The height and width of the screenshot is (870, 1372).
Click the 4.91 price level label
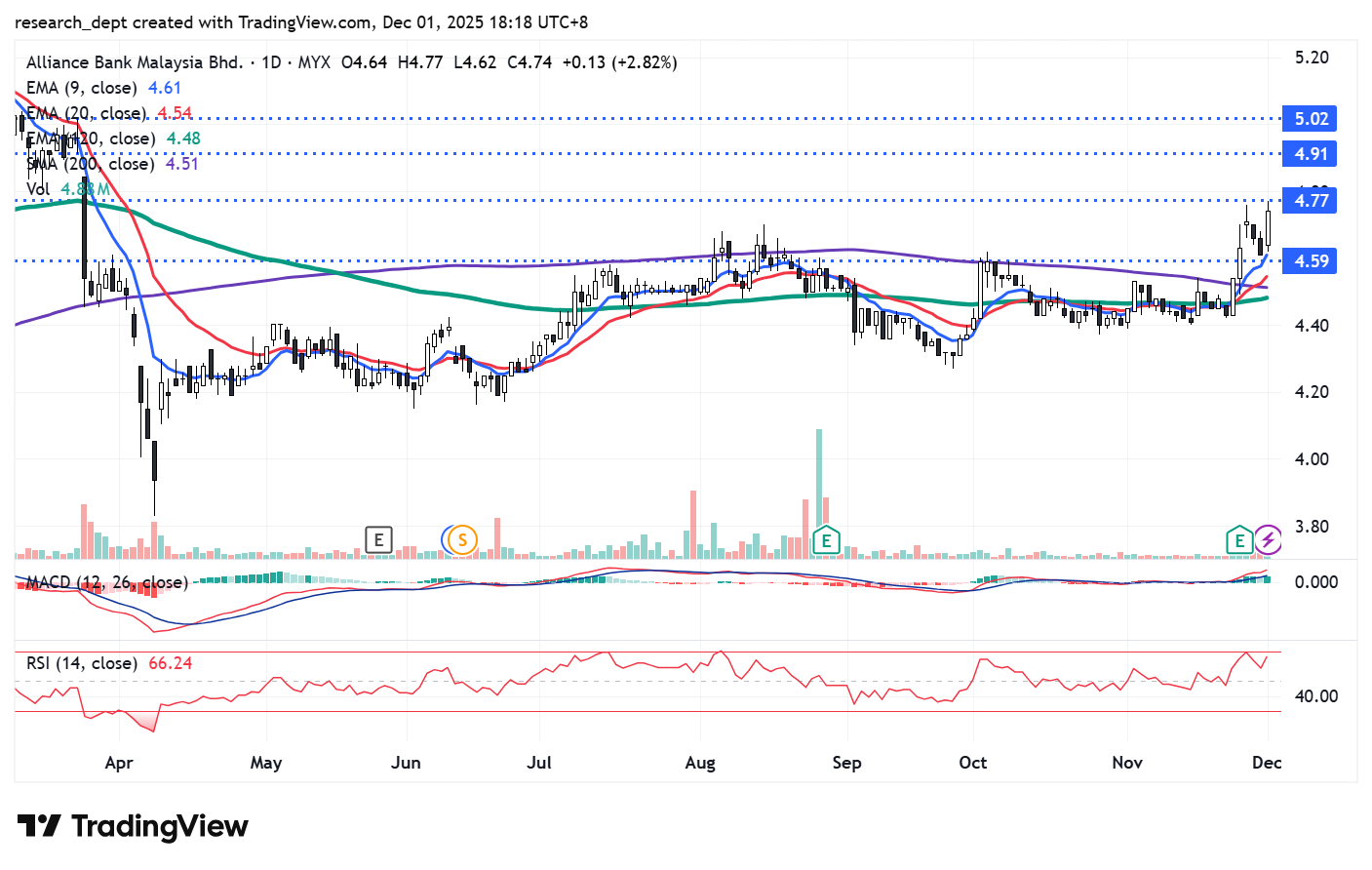coord(1311,154)
